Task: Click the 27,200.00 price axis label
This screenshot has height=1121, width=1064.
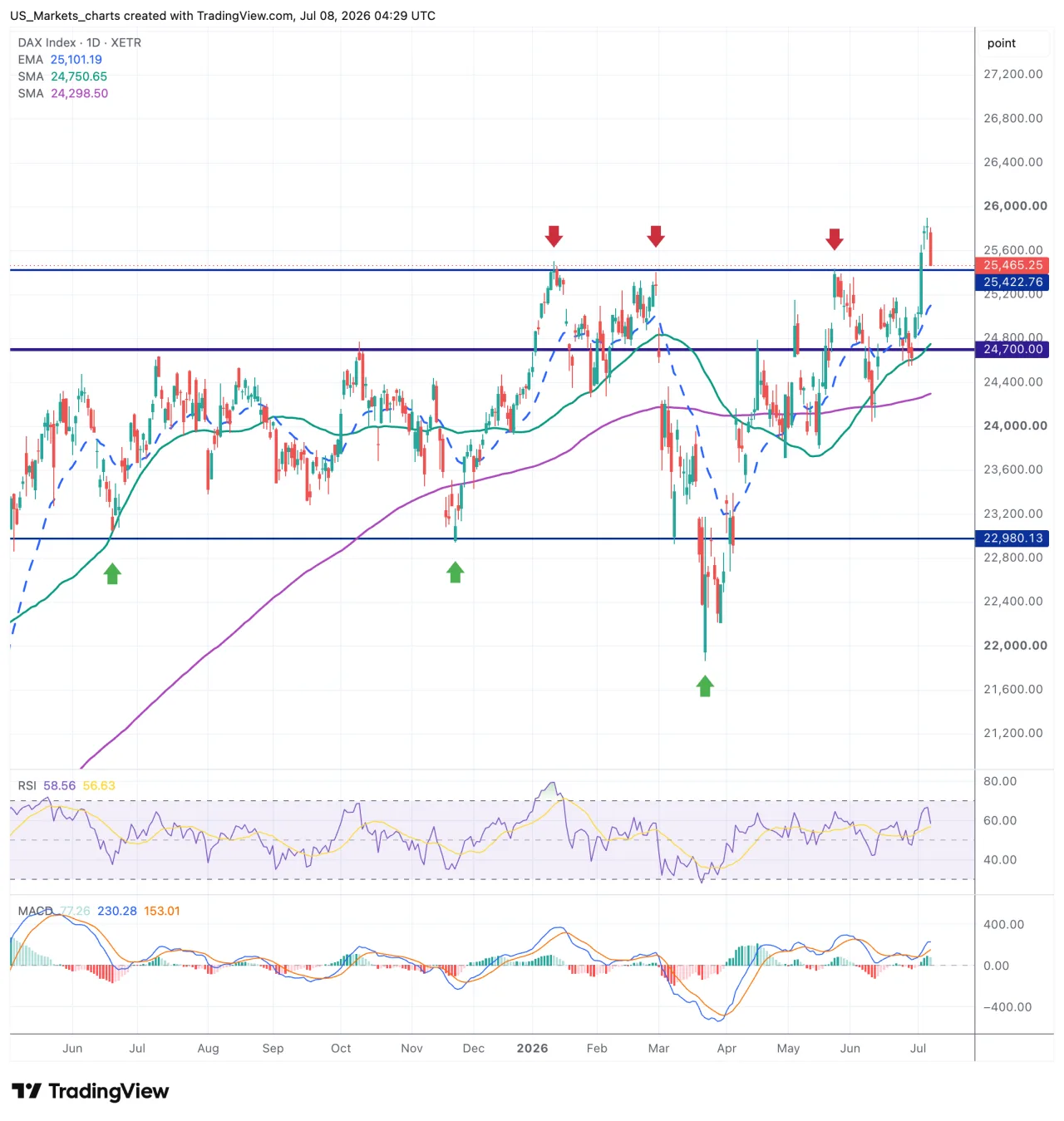Action: (x=1012, y=74)
